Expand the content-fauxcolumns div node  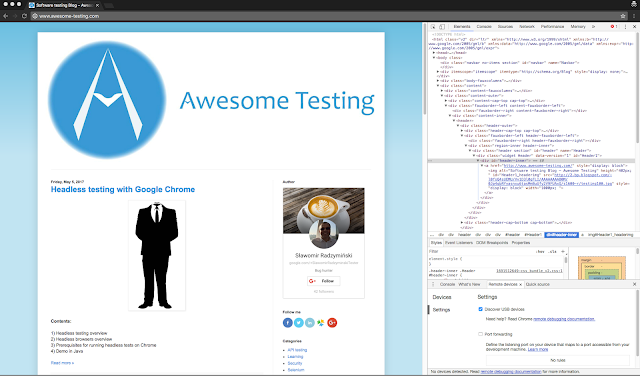click(x=442, y=91)
